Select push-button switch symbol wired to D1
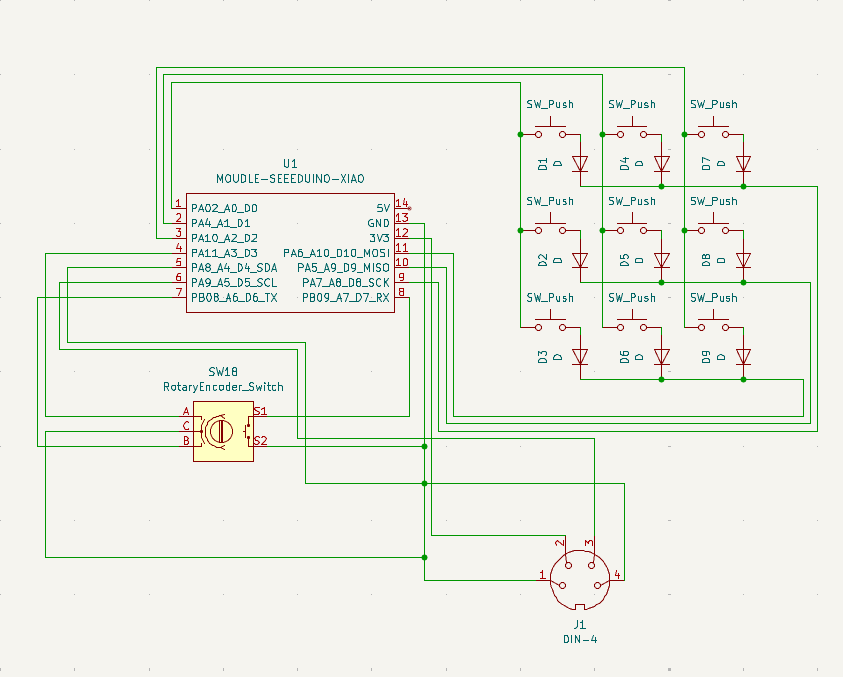 pos(551,130)
